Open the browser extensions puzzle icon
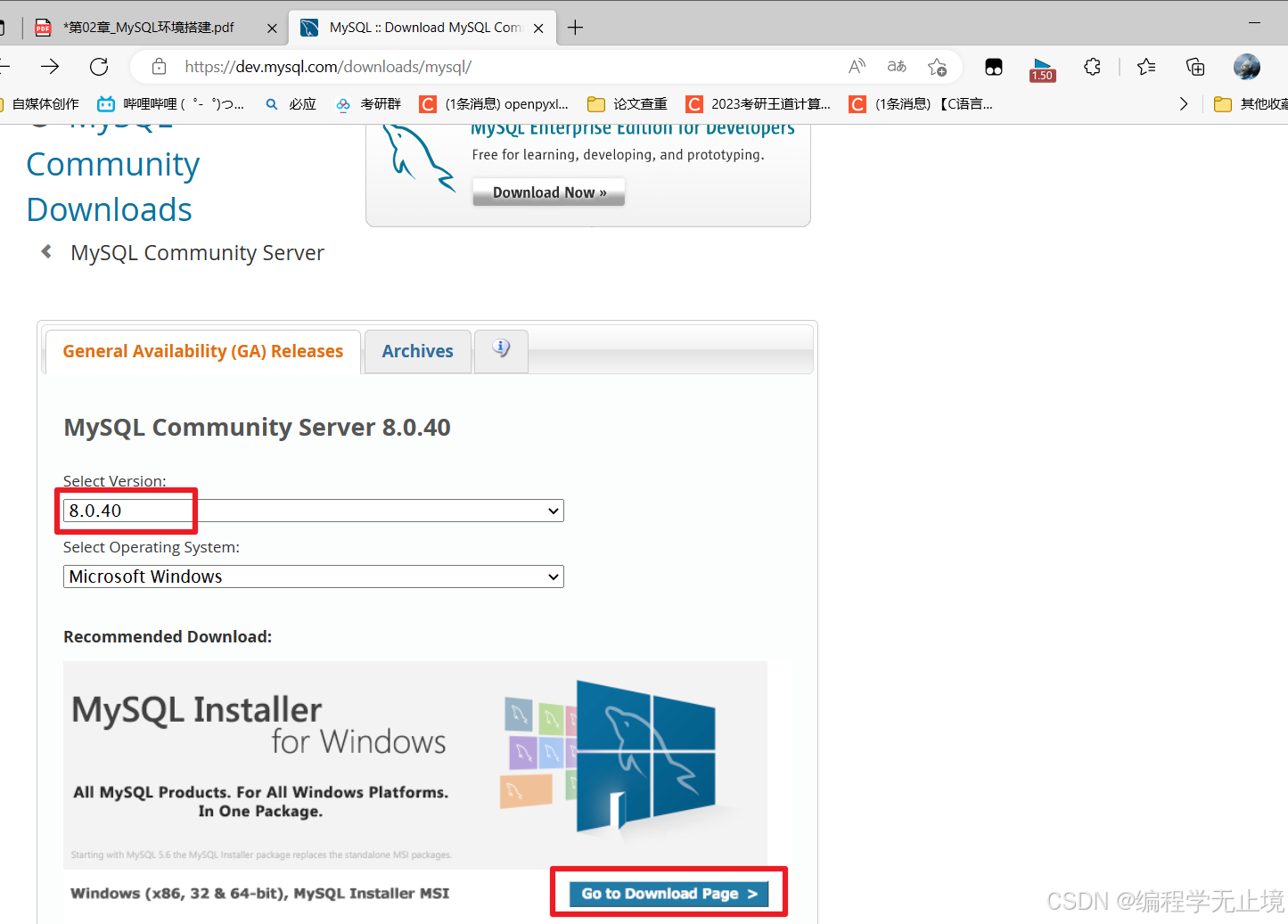This screenshot has width=1288, height=924. (x=1092, y=67)
